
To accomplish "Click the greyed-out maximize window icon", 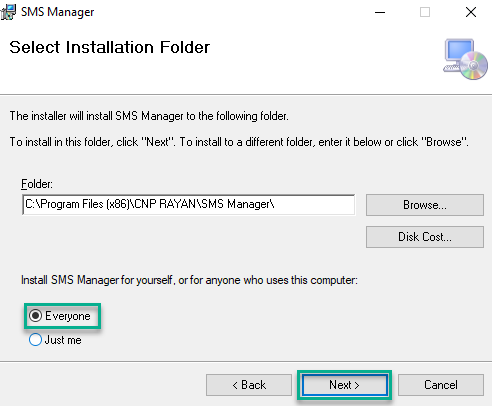I will (x=425, y=12).
